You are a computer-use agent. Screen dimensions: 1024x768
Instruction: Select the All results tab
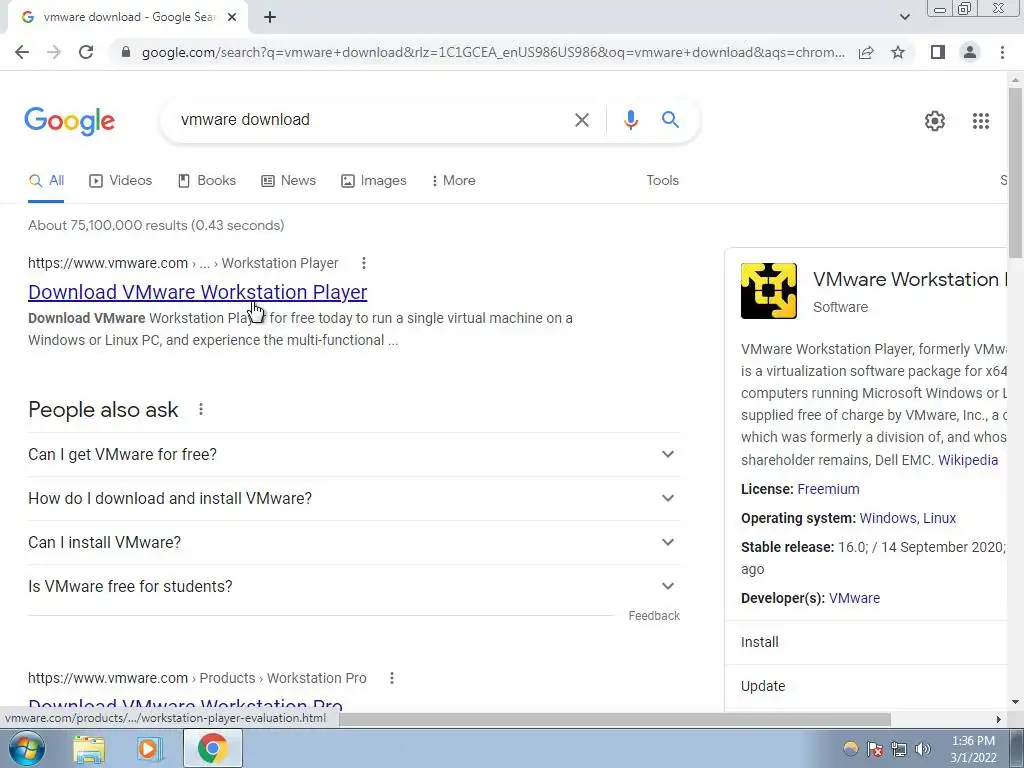[46, 181]
